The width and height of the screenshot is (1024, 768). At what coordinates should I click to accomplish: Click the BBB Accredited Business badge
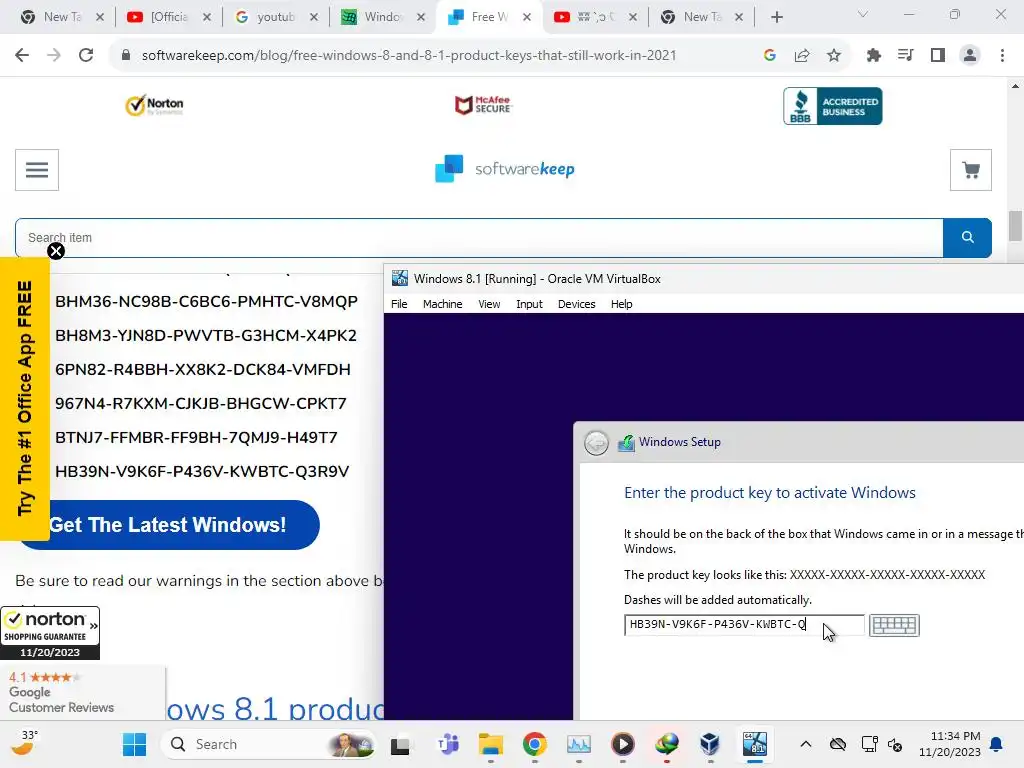[x=833, y=106]
